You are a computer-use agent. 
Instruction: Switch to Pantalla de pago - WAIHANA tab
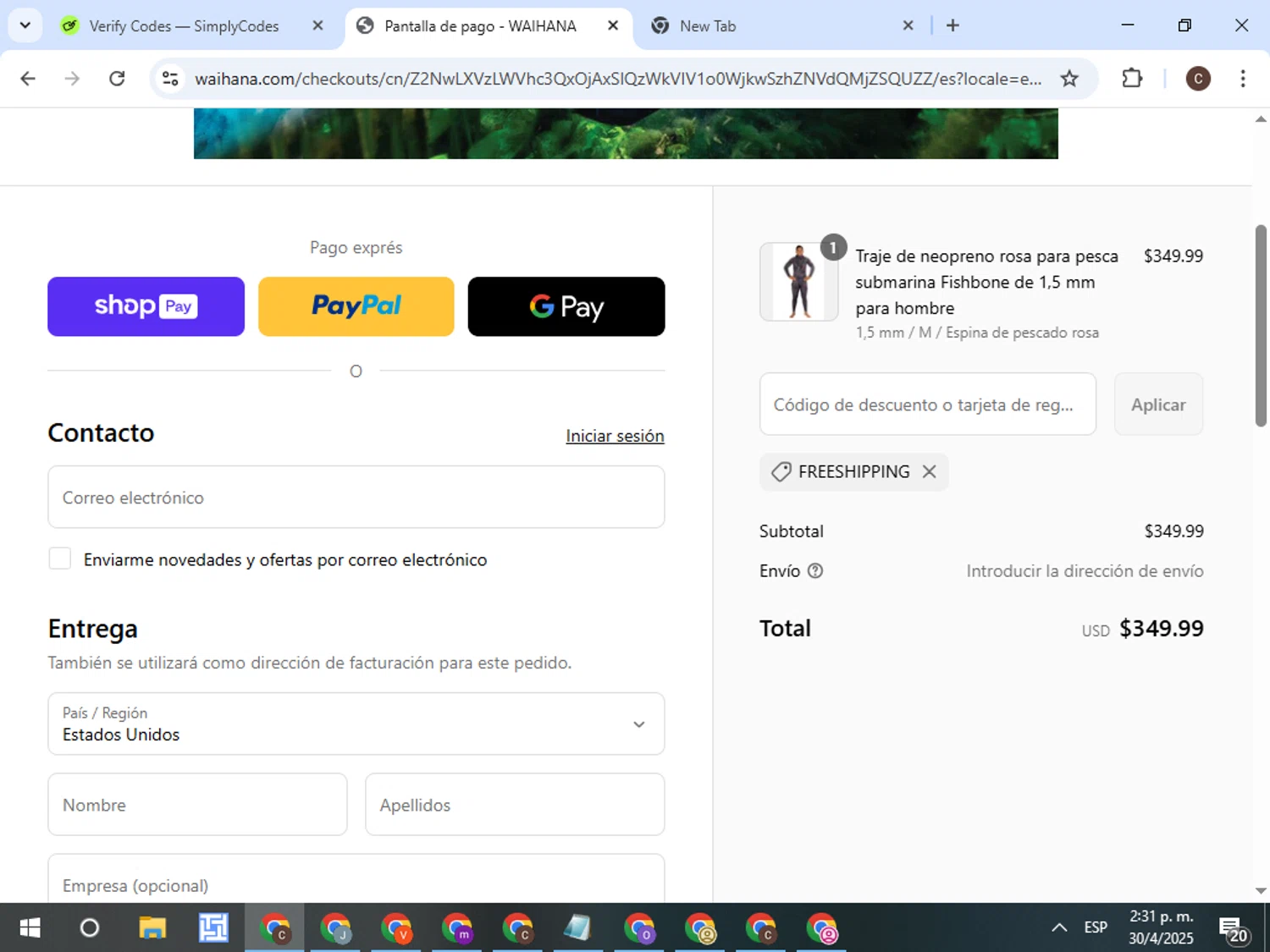(x=480, y=26)
